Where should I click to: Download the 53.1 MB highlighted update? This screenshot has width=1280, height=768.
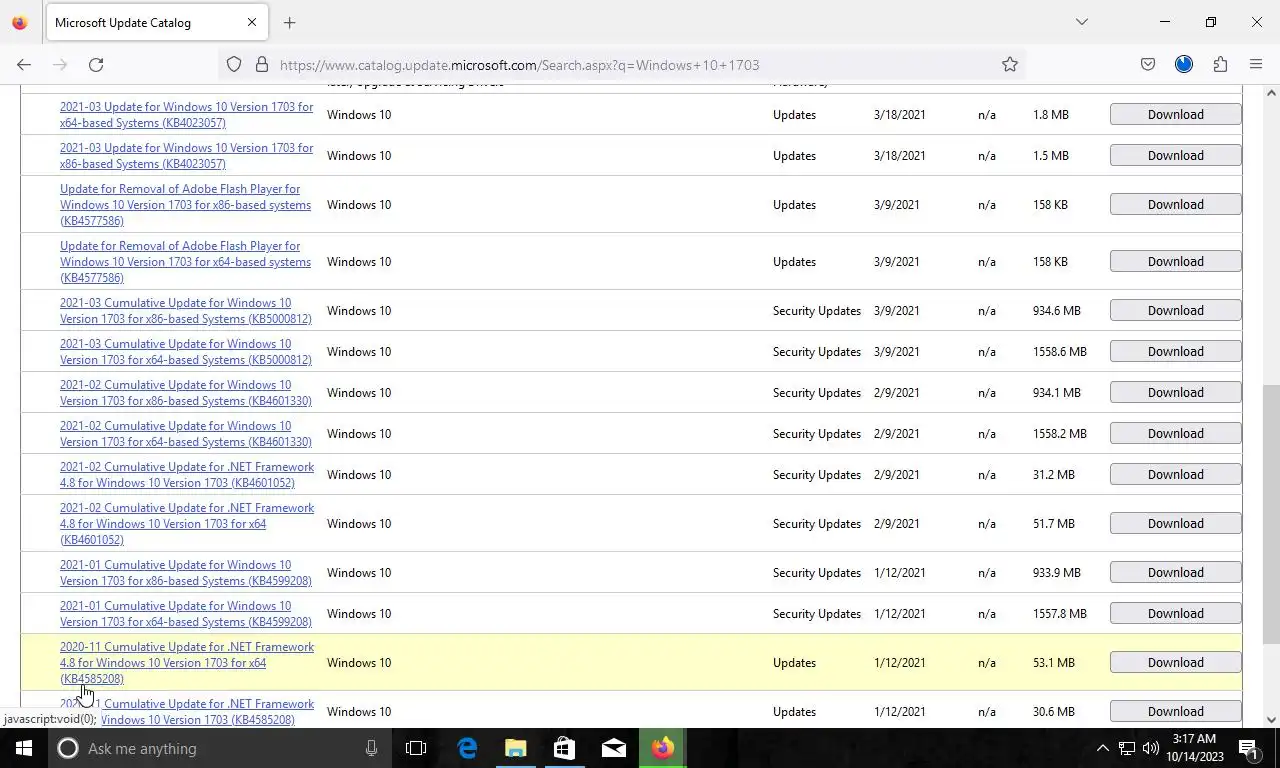pyautogui.click(x=1175, y=662)
